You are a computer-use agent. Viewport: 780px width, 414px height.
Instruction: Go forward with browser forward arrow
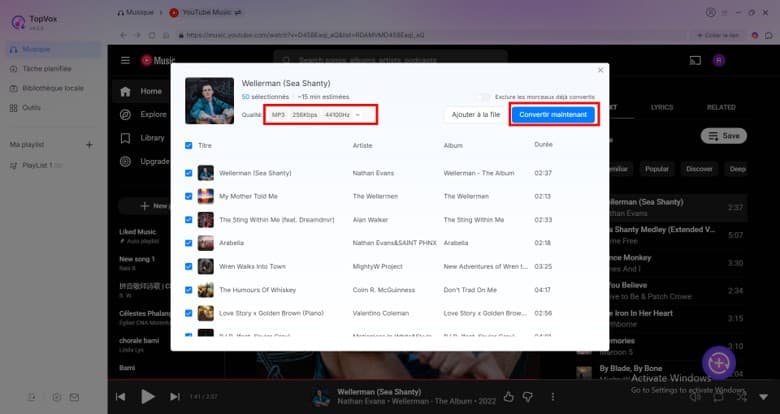(x=138, y=35)
